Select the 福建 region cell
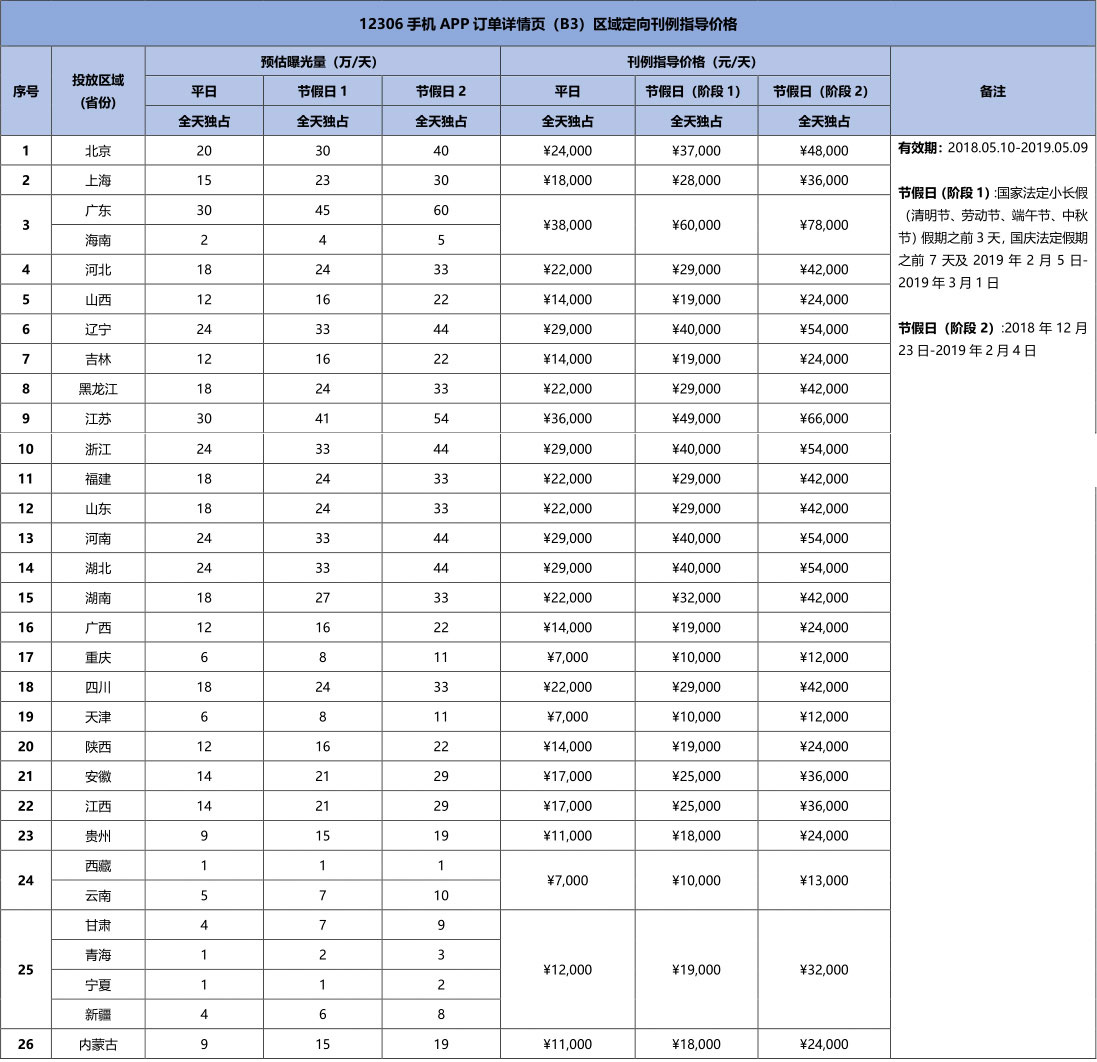 click(x=98, y=479)
